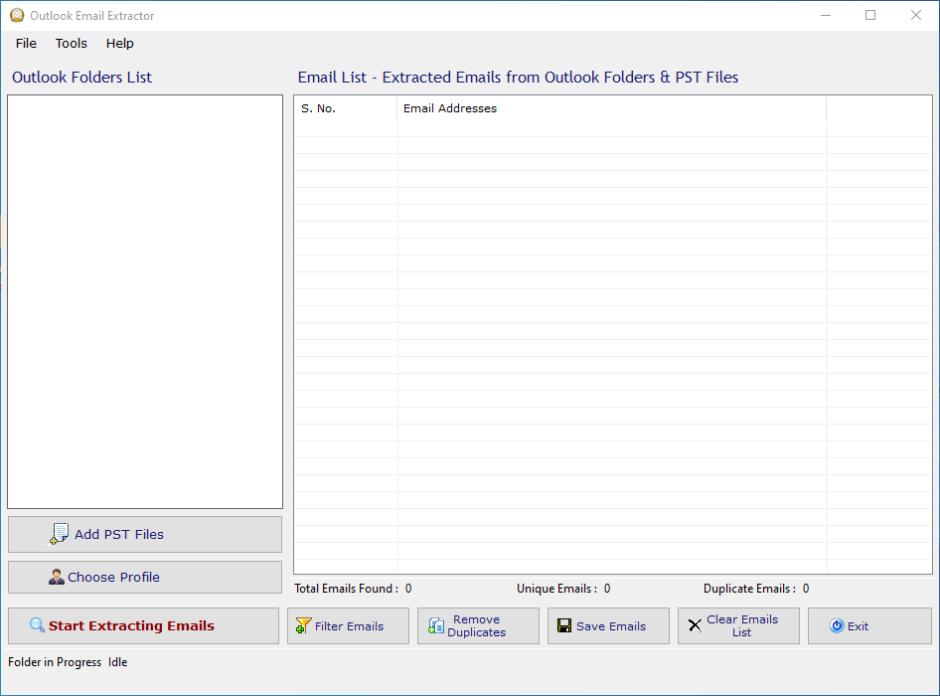The image size is (940, 696).
Task: Begin with Start Extracting Emails label
Action: pos(131,625)
